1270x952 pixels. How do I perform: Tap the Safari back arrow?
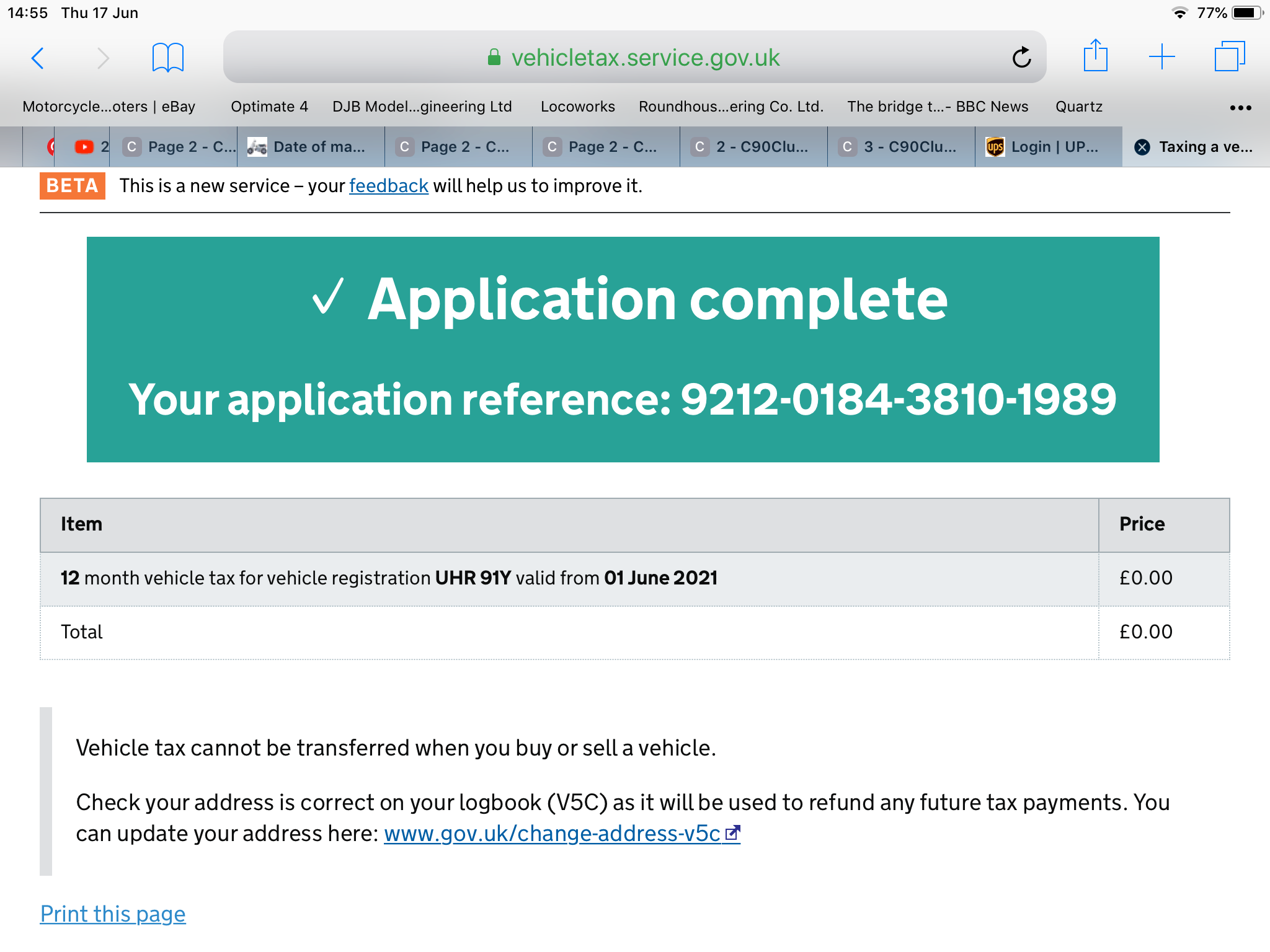point(38,58)
